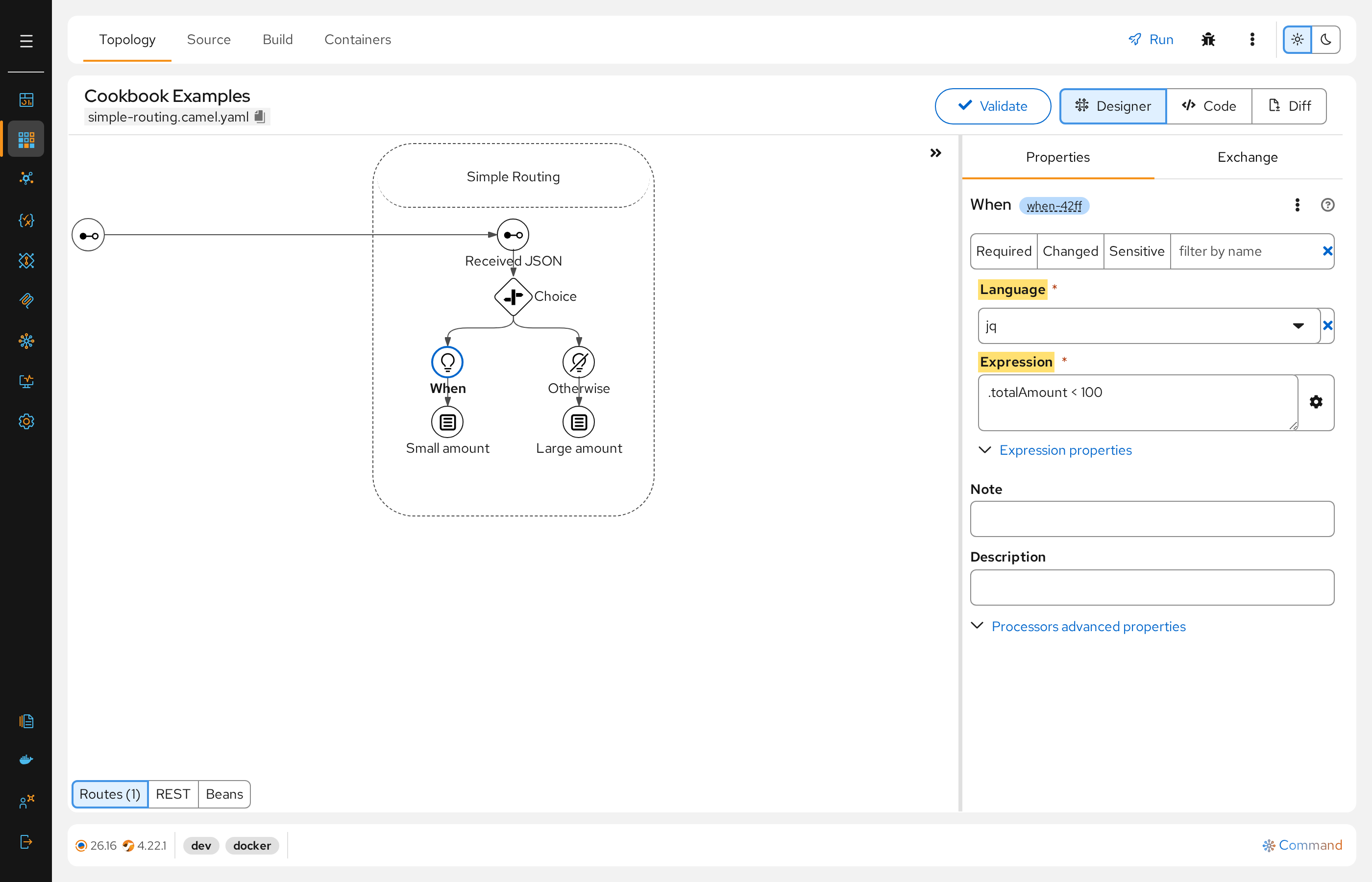Viewport: 1372px width, 882px height.
Task: Click the Validate button
Action: coord(992,106)
